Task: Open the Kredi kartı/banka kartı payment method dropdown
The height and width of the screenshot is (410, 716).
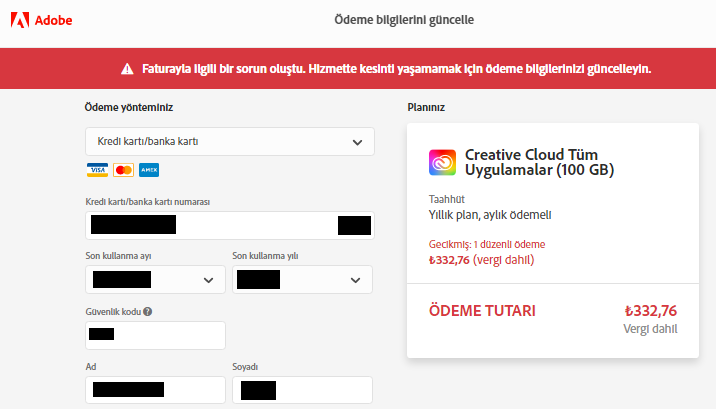Action: coord(230,142)
